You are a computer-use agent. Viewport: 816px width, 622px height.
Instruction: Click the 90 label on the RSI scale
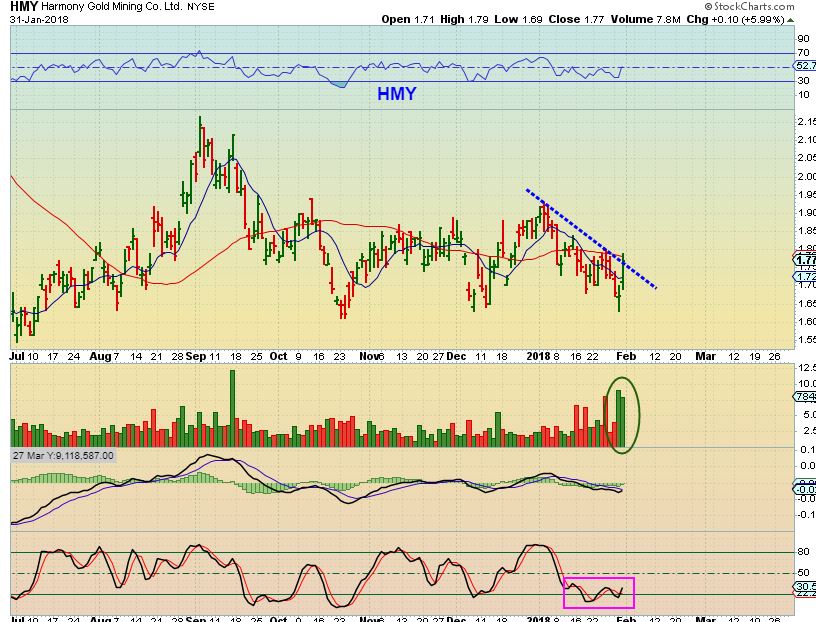click(804, 39)
